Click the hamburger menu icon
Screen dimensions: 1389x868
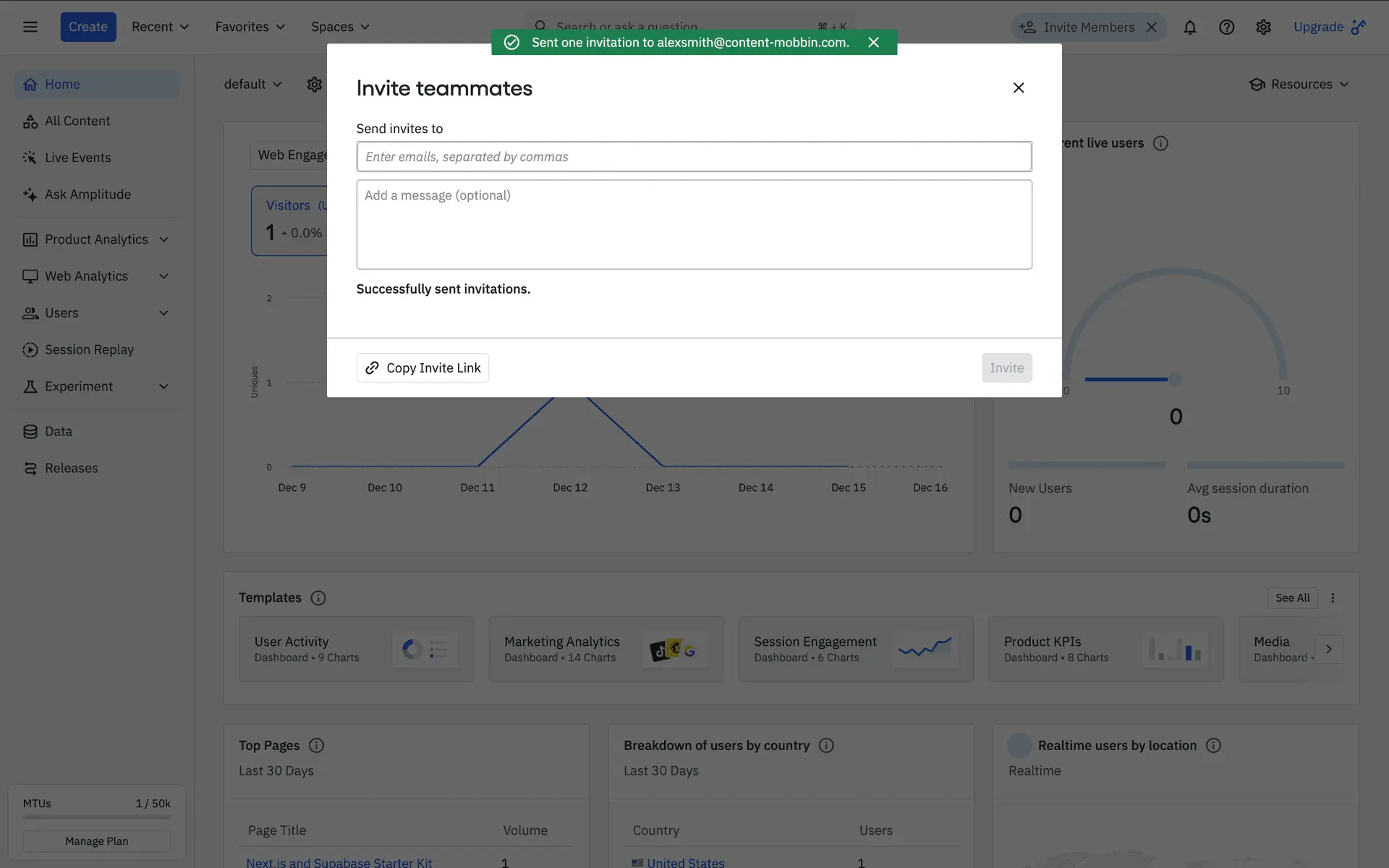[30, 27]
